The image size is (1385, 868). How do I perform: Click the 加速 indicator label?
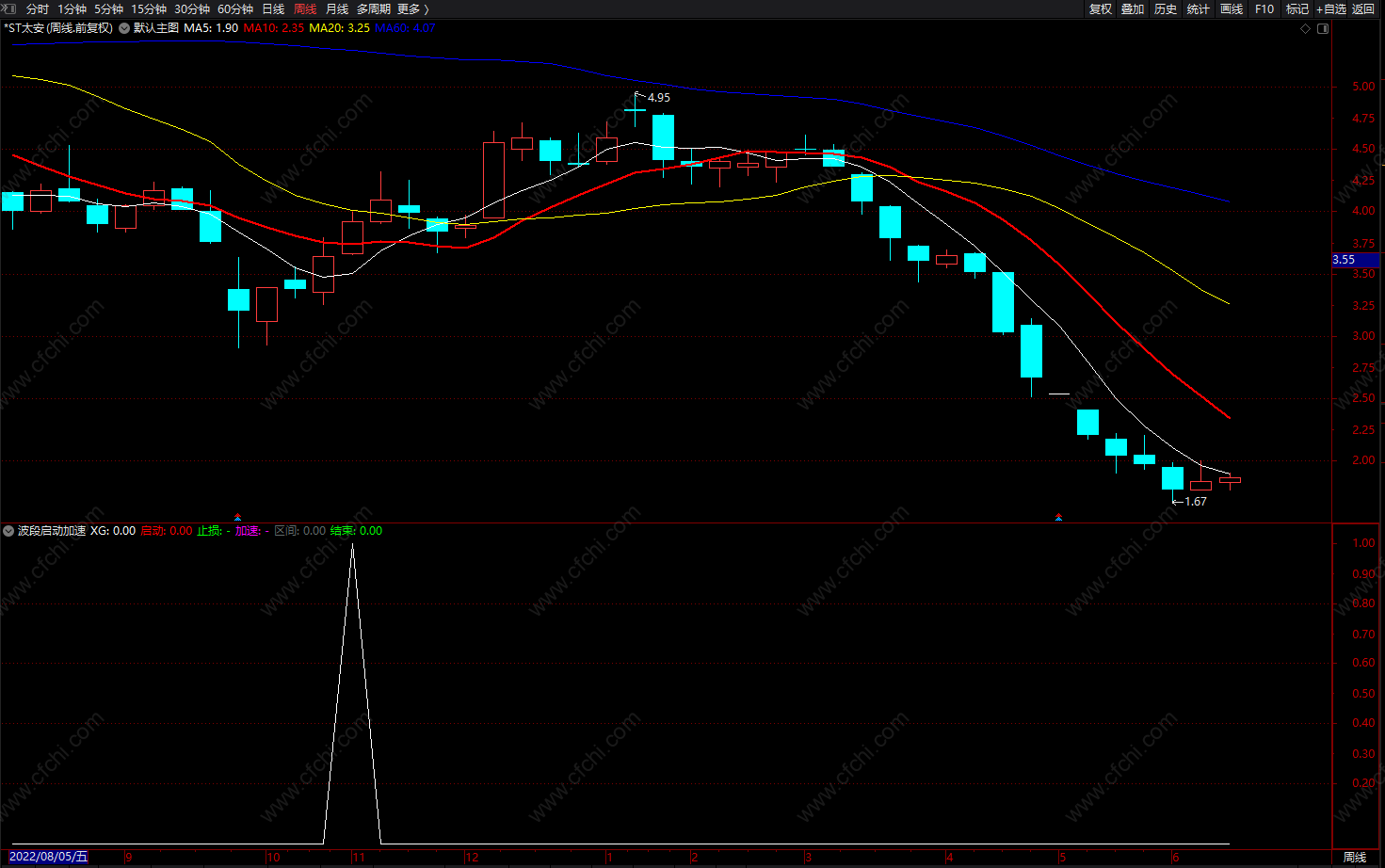pyautogui.click(x=252, y=531)
